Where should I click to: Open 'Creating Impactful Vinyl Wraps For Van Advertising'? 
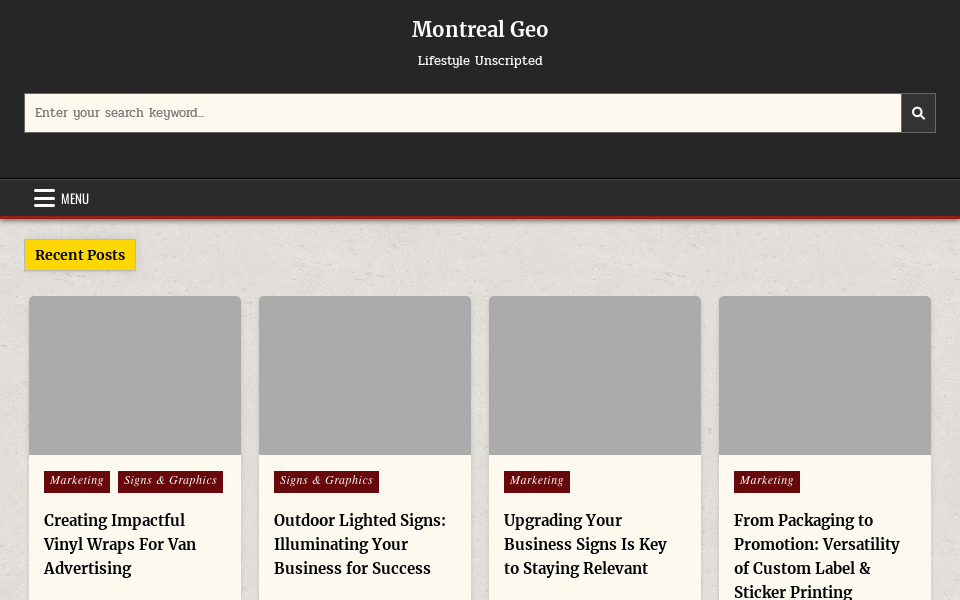click(x=119, y=544)
